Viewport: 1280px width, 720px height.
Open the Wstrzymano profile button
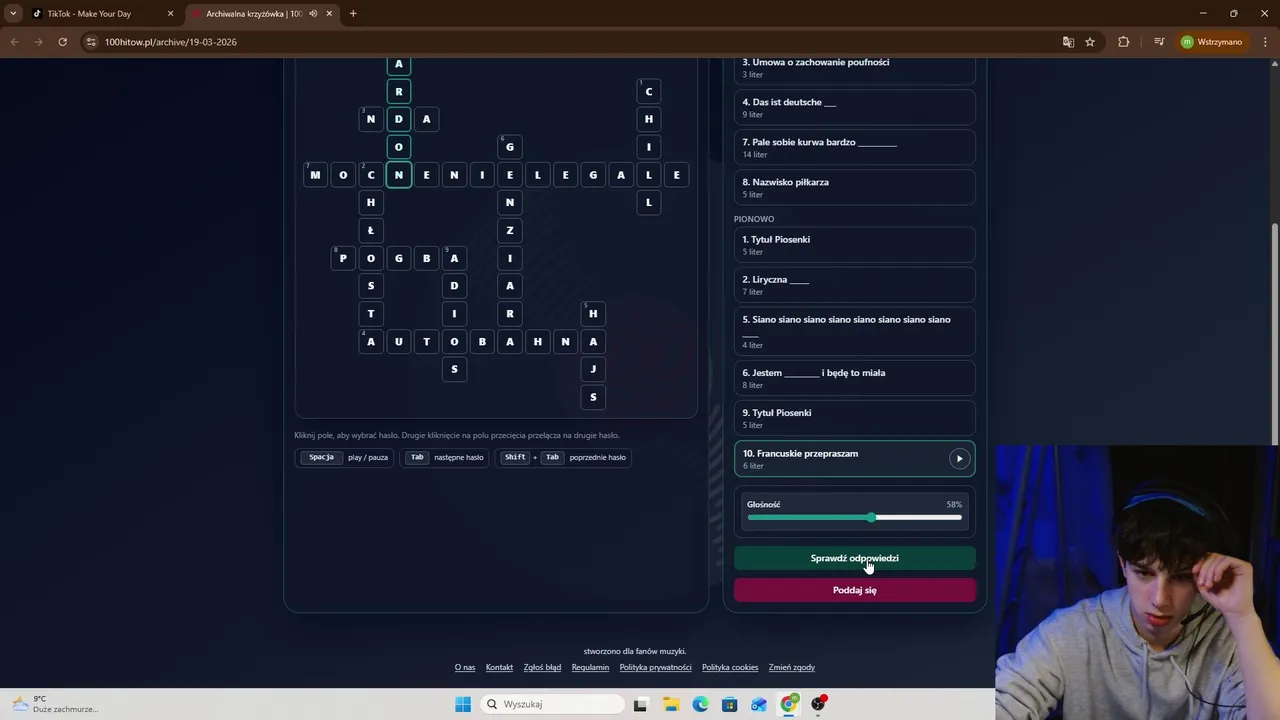1212,42
